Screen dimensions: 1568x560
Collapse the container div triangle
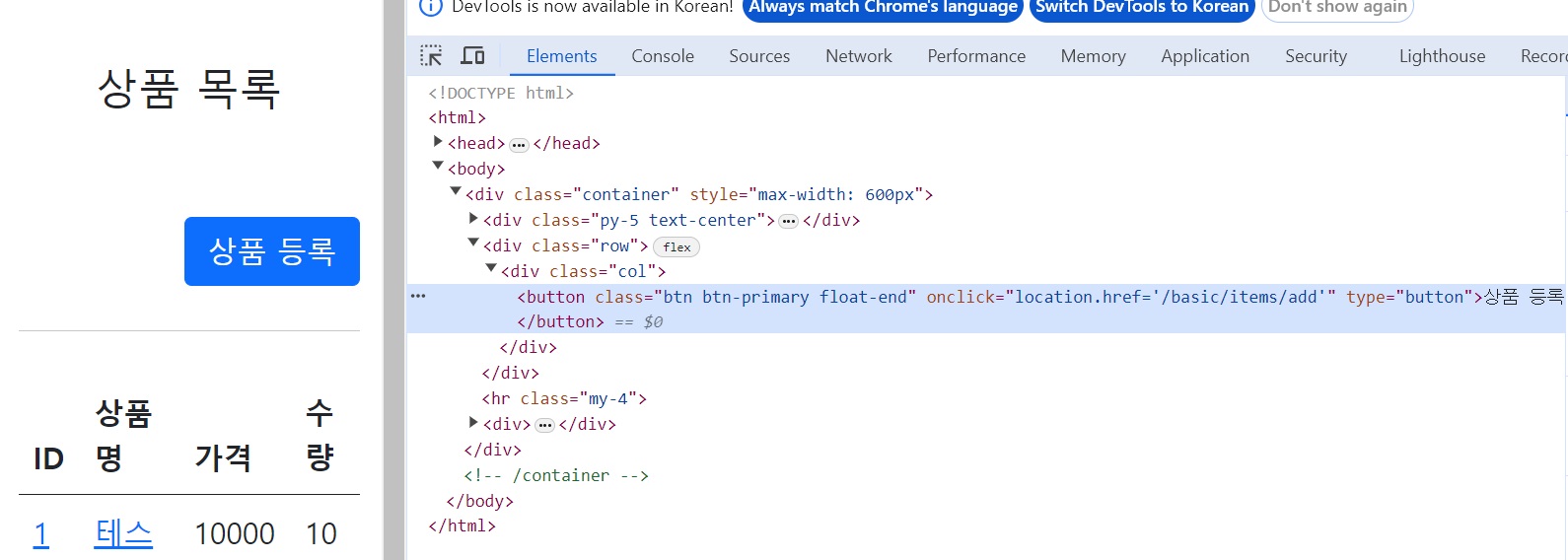(x=456, y=192)
